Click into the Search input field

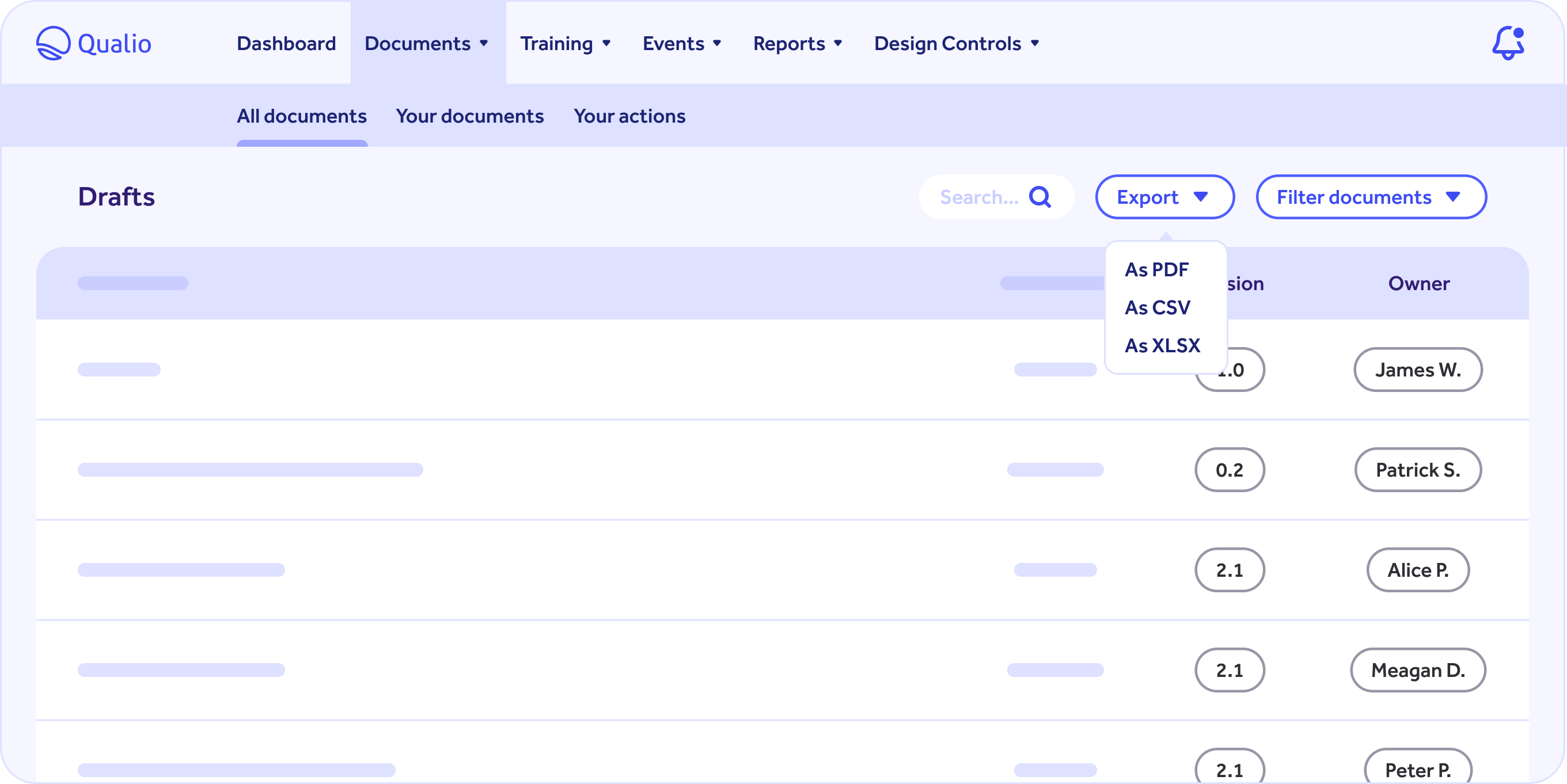pos(980,196)
